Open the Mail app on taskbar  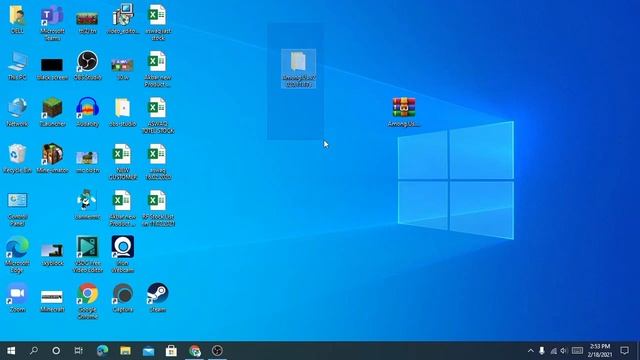pyautogui.click(x=149, y=351)
